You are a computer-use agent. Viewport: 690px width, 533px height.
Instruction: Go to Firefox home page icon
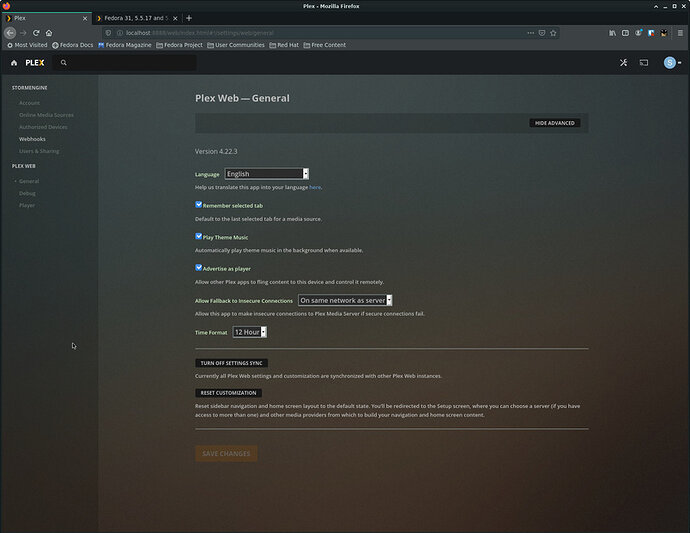pyautogui.click(x=49, y=33)
